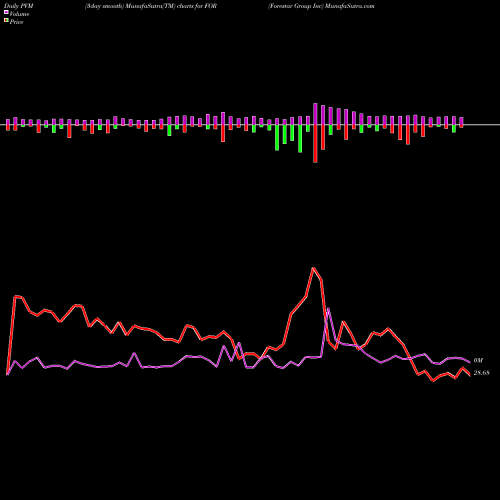Image resolution: width=500 pixels, height=500 pixels.
Task: Click the peak of the magenta volume line
Action: (x=328, y=308)
